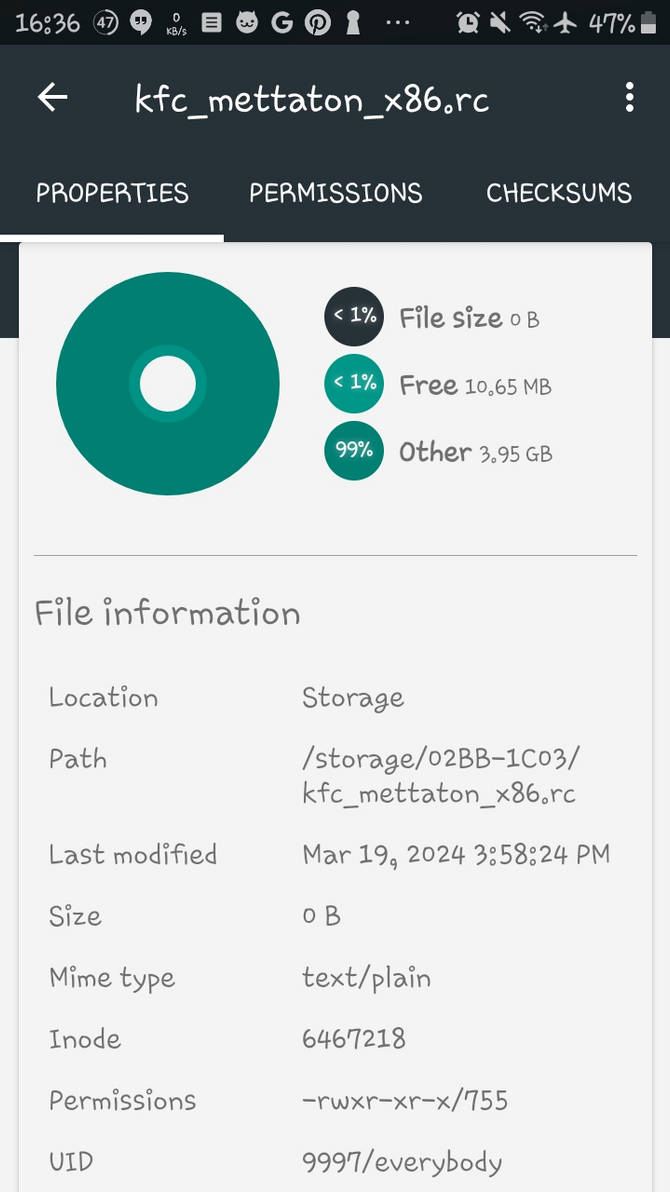Select the Properties tab
670x1192 pixels.
pyautogui.click(x=112, y=193)
